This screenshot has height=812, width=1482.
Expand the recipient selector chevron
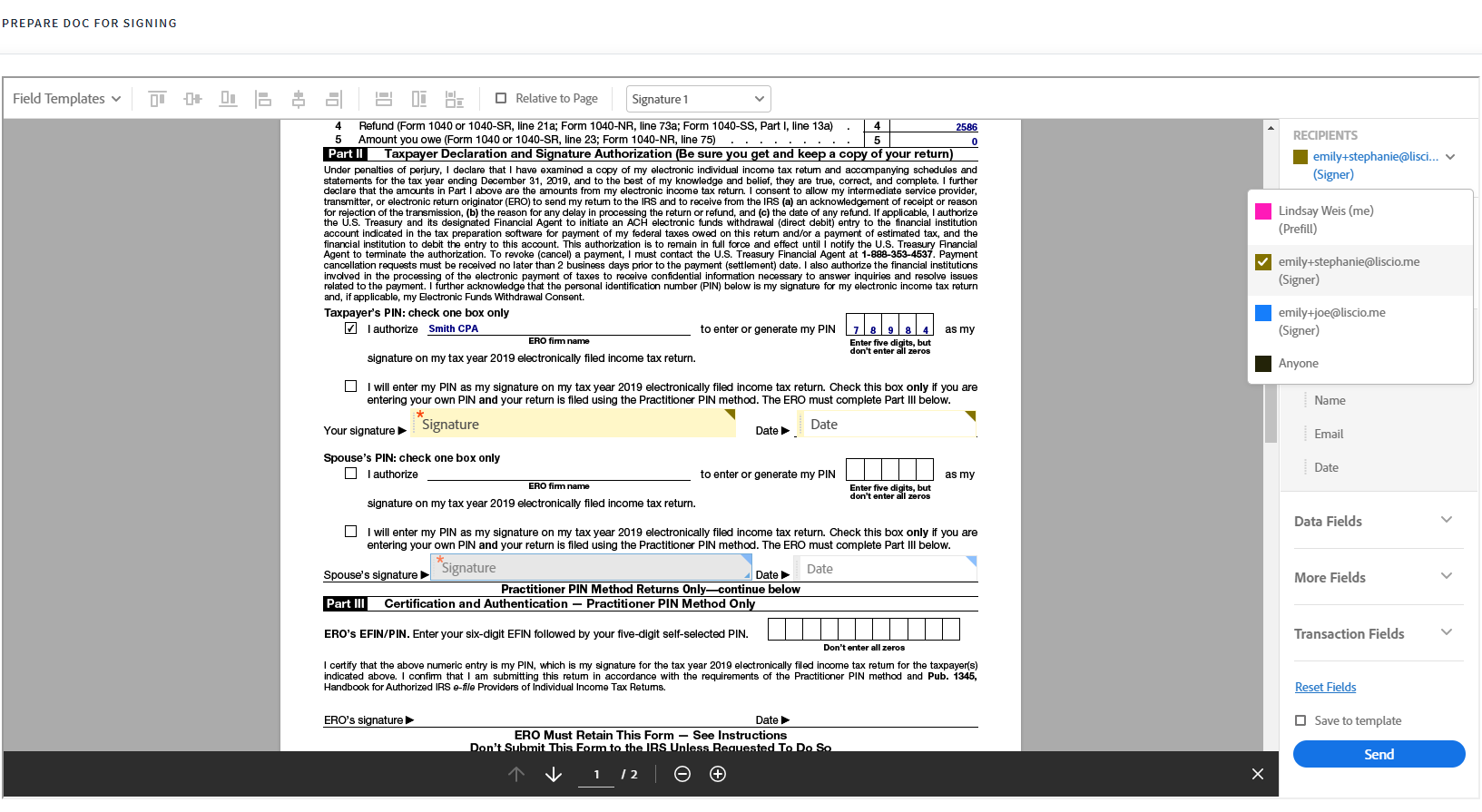[1450, 157]
